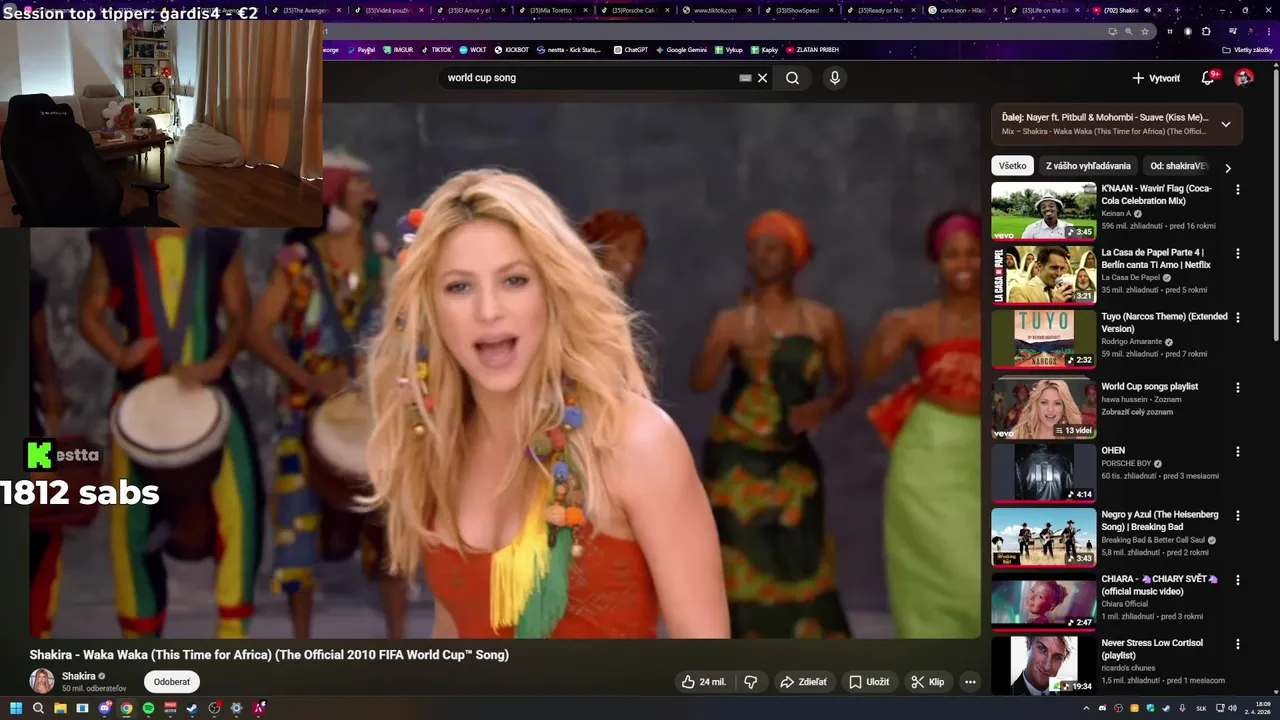The width and height of the screenshot is (1280, 720).
Task: Open the on-screen keyboard icon in search box
Action: [x=745, y=78]
